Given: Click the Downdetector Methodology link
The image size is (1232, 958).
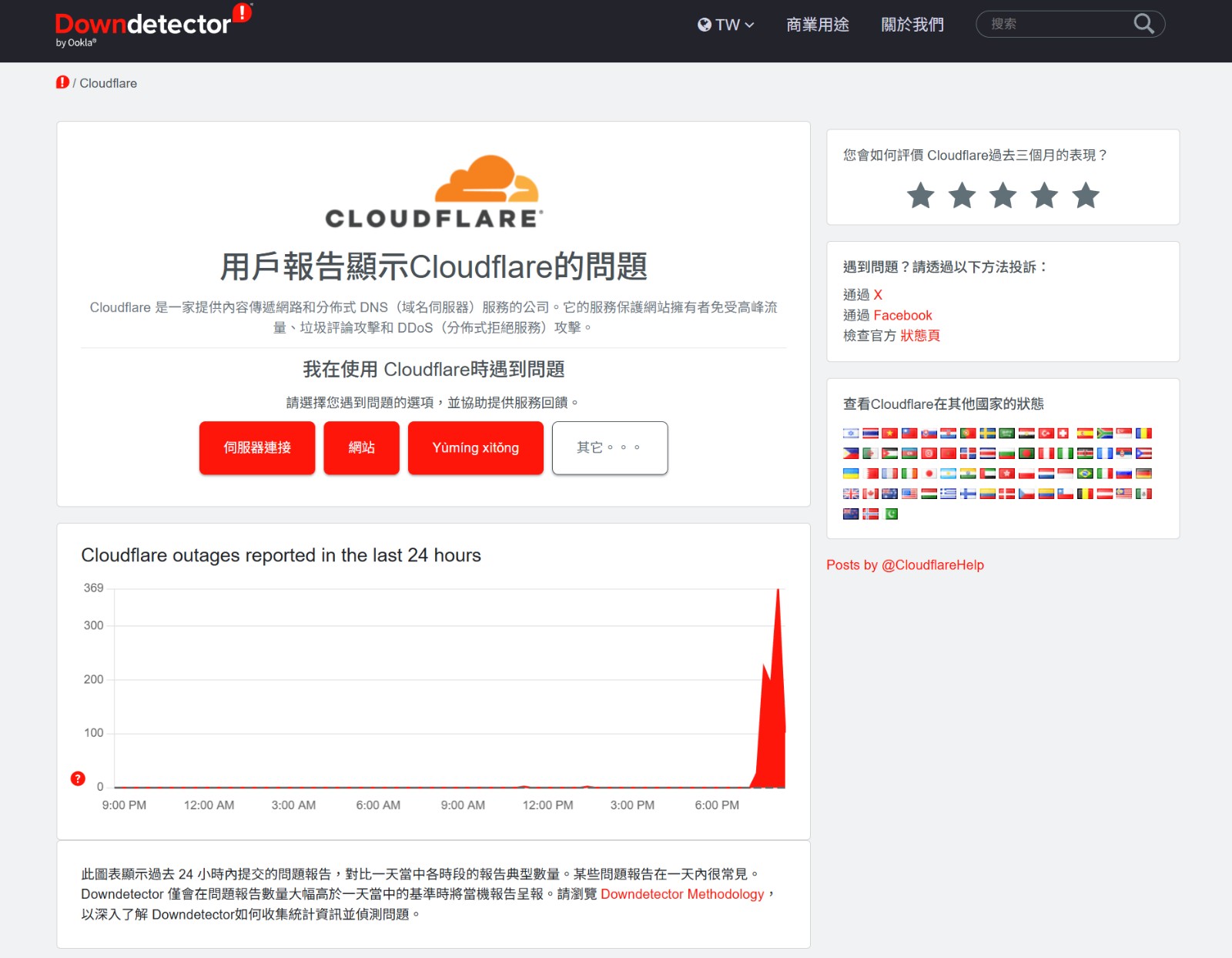Looking at the screenshot, I should (681, 894).
